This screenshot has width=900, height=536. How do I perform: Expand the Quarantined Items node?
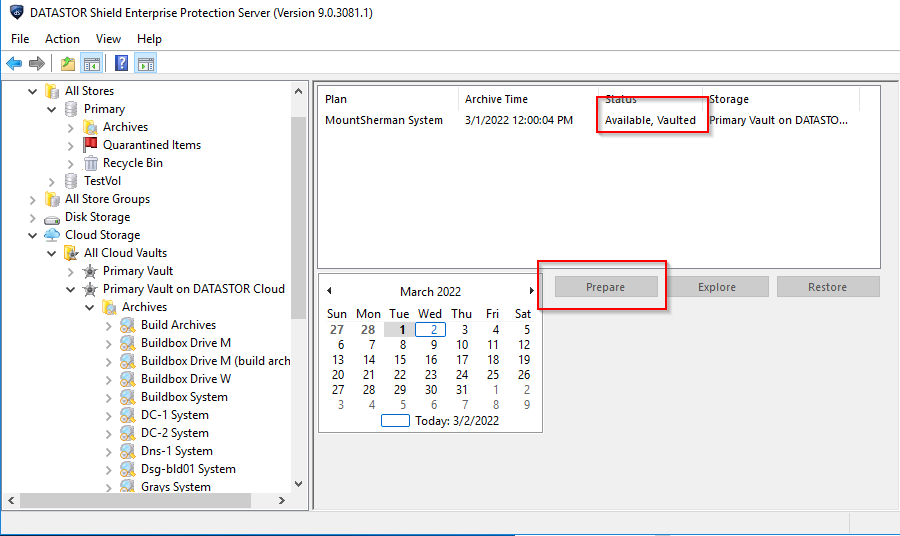click(71, 146)
